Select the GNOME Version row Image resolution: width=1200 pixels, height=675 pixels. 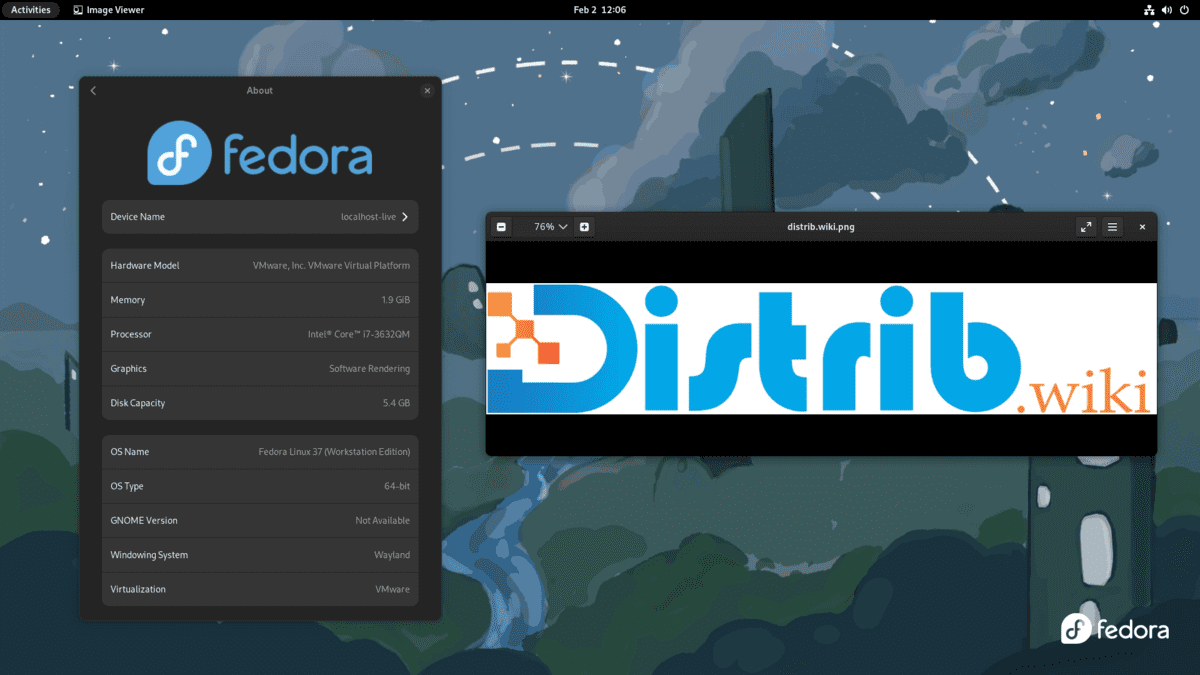click(260, 521)
